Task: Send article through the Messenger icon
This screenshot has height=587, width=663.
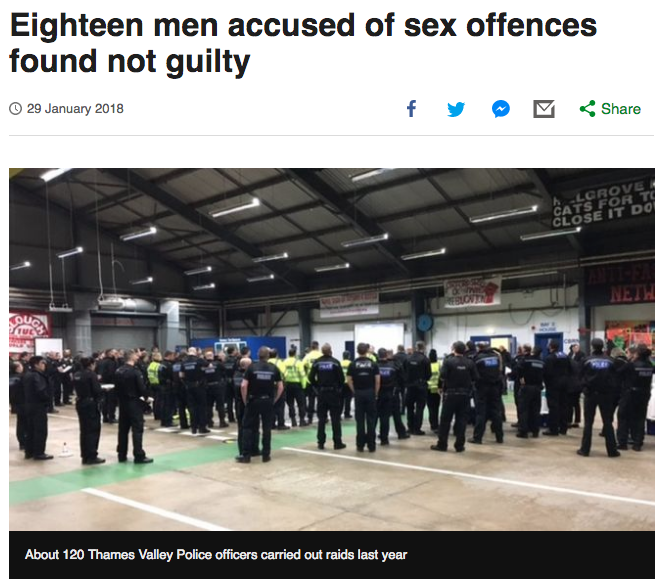Action: tap(501, 109)
